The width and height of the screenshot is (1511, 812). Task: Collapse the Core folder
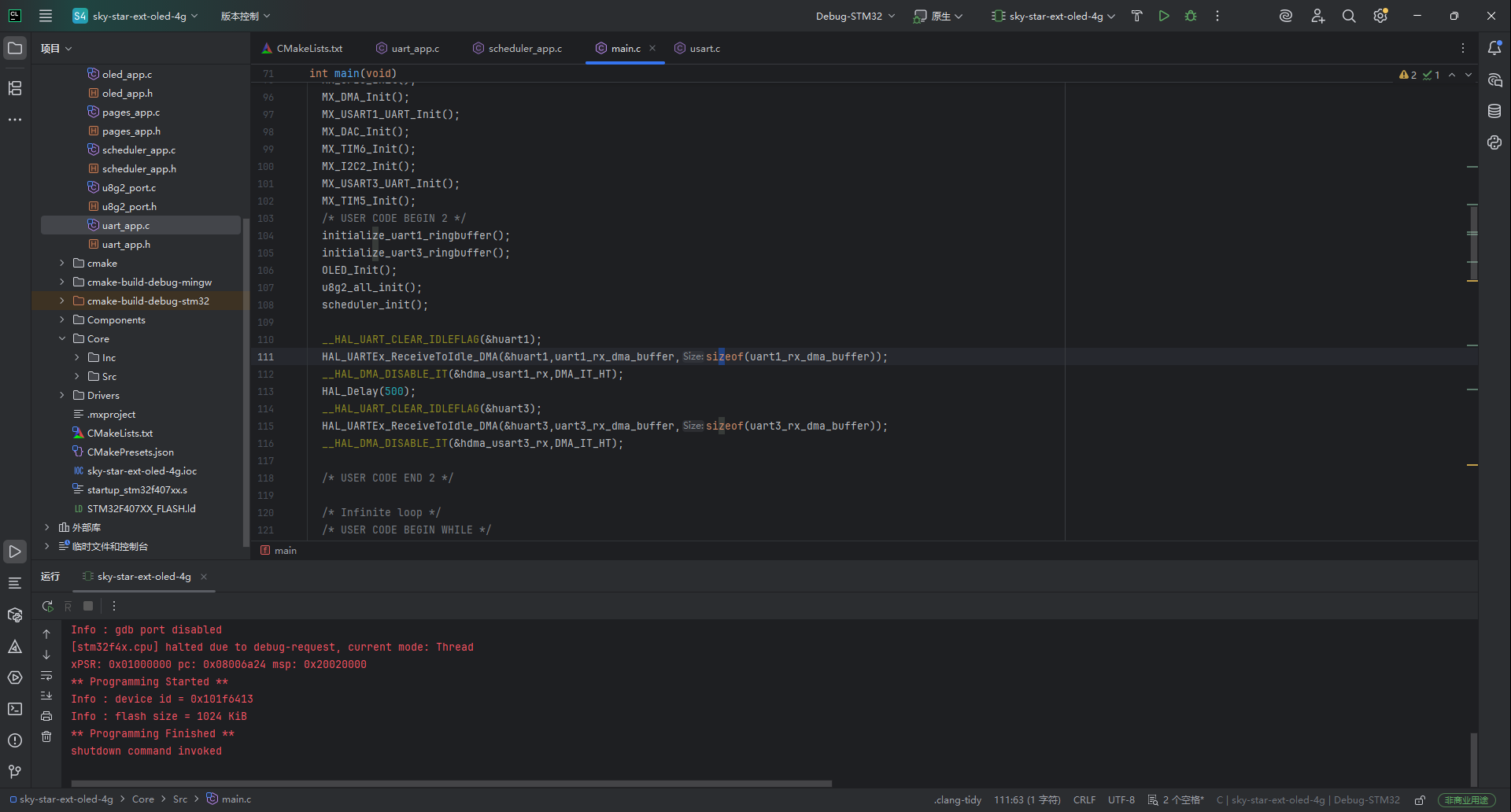62,339
